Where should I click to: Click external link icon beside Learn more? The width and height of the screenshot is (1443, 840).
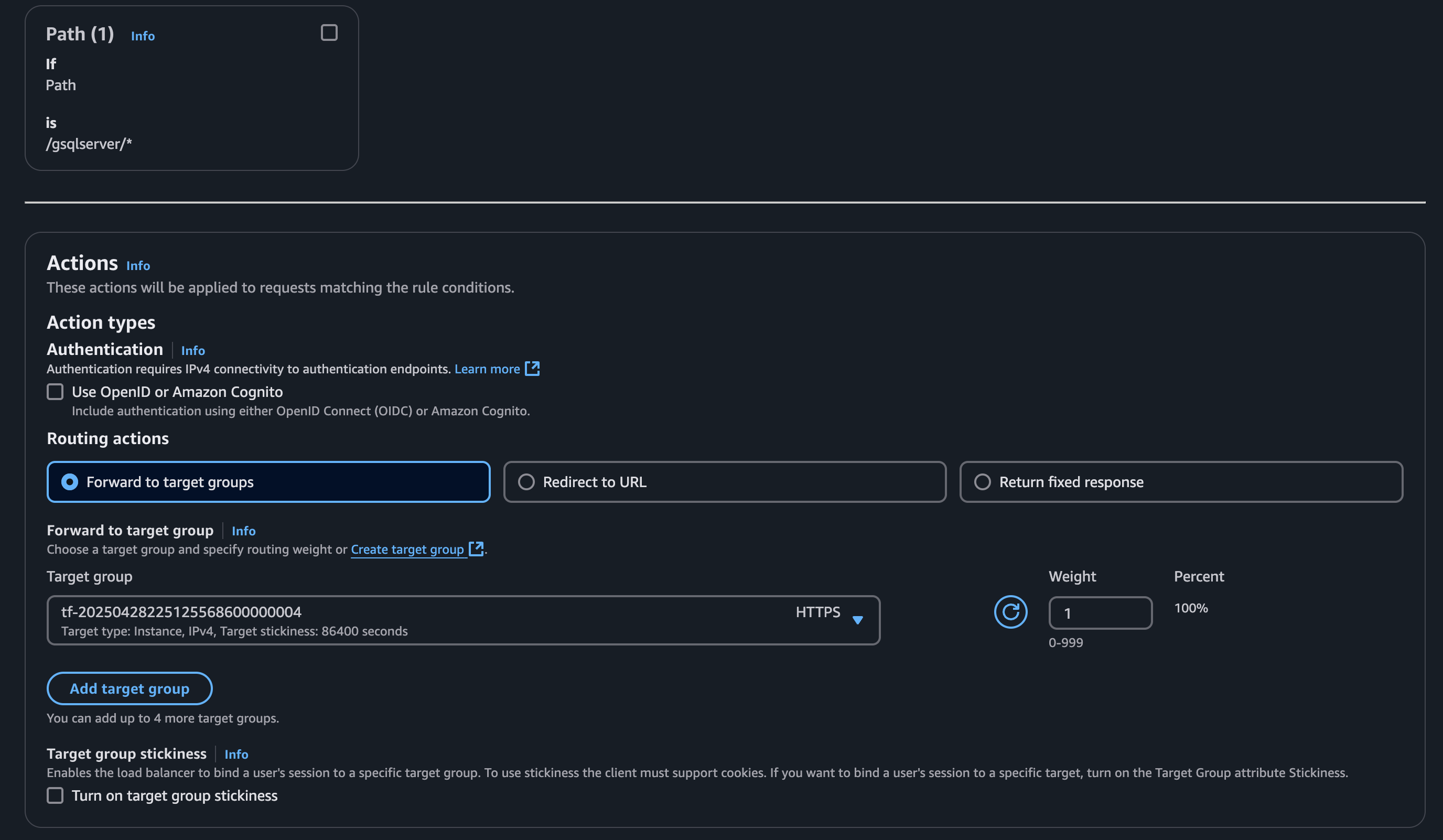(532, 369)
